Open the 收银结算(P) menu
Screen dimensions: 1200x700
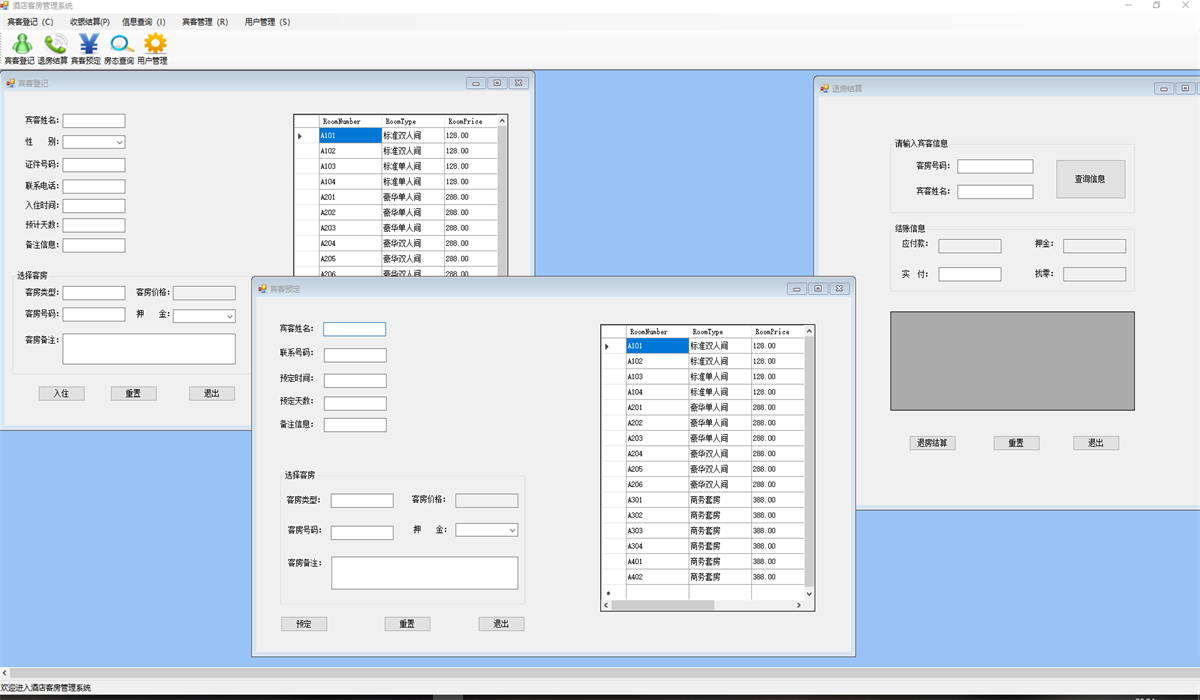[x=90, y=22]
